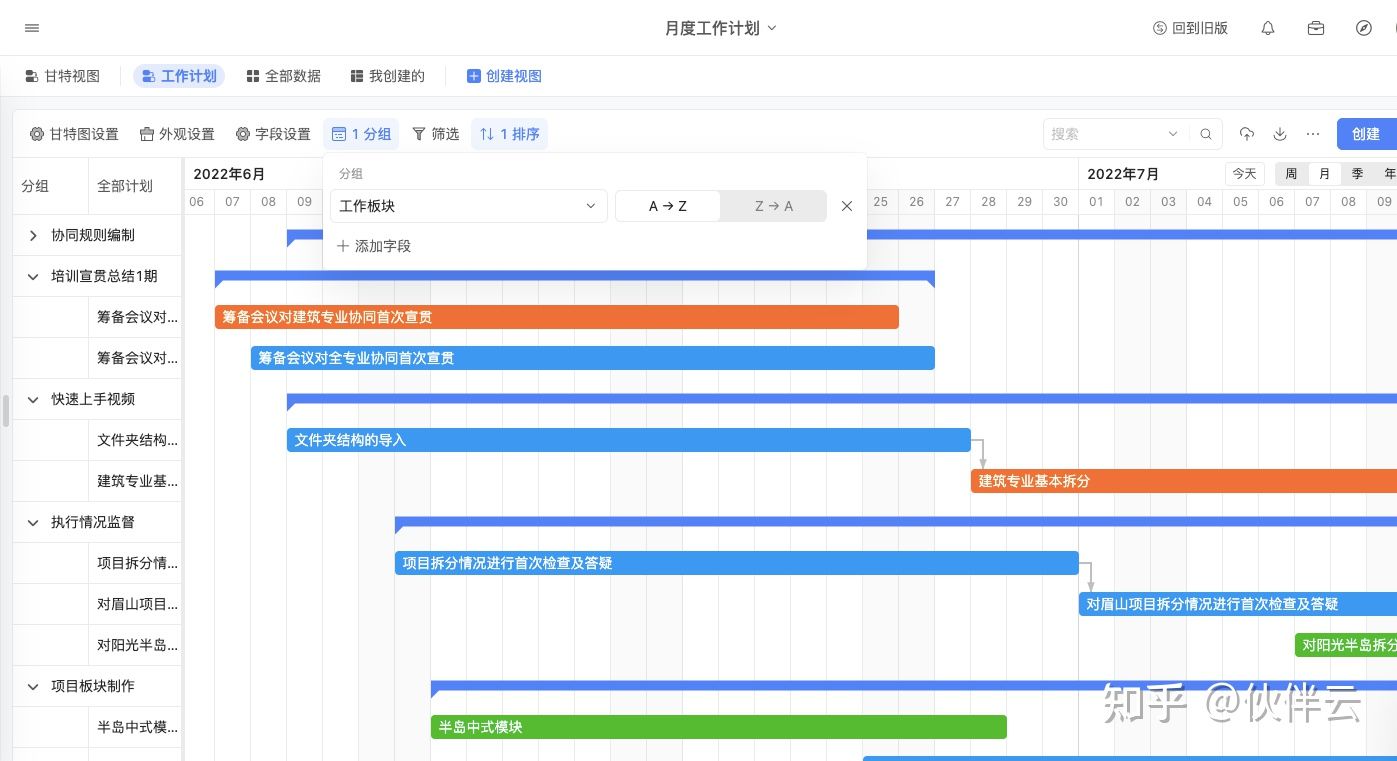Click the blue 创建 button
Image resolution: width=1397 pixels, height=761 pixels.
pyautogui.click(x=1366, y=134)
